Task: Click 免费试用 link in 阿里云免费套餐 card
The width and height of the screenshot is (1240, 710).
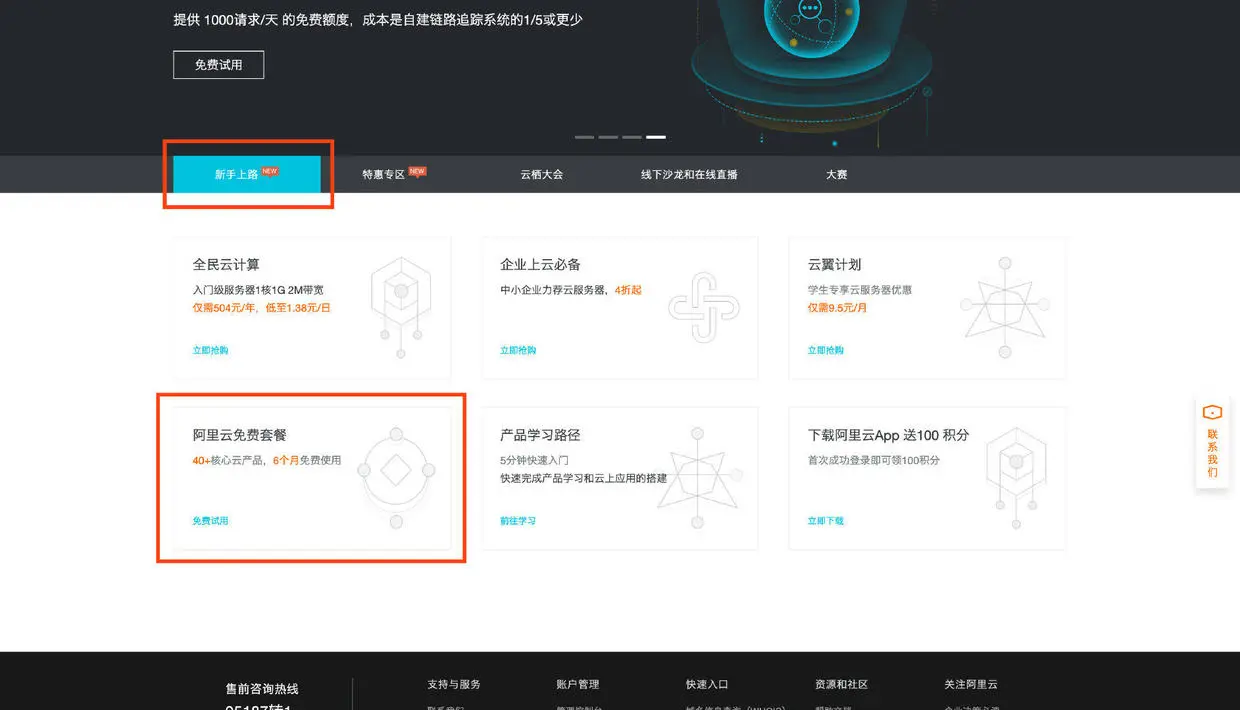Action: (x=211, y=521)
